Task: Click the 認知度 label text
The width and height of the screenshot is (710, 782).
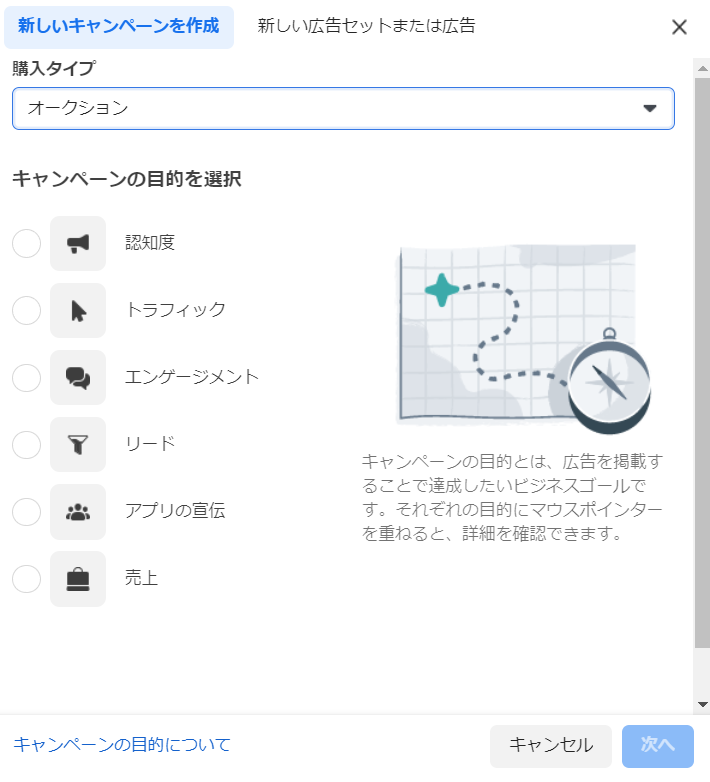Action: pos(150,243)
